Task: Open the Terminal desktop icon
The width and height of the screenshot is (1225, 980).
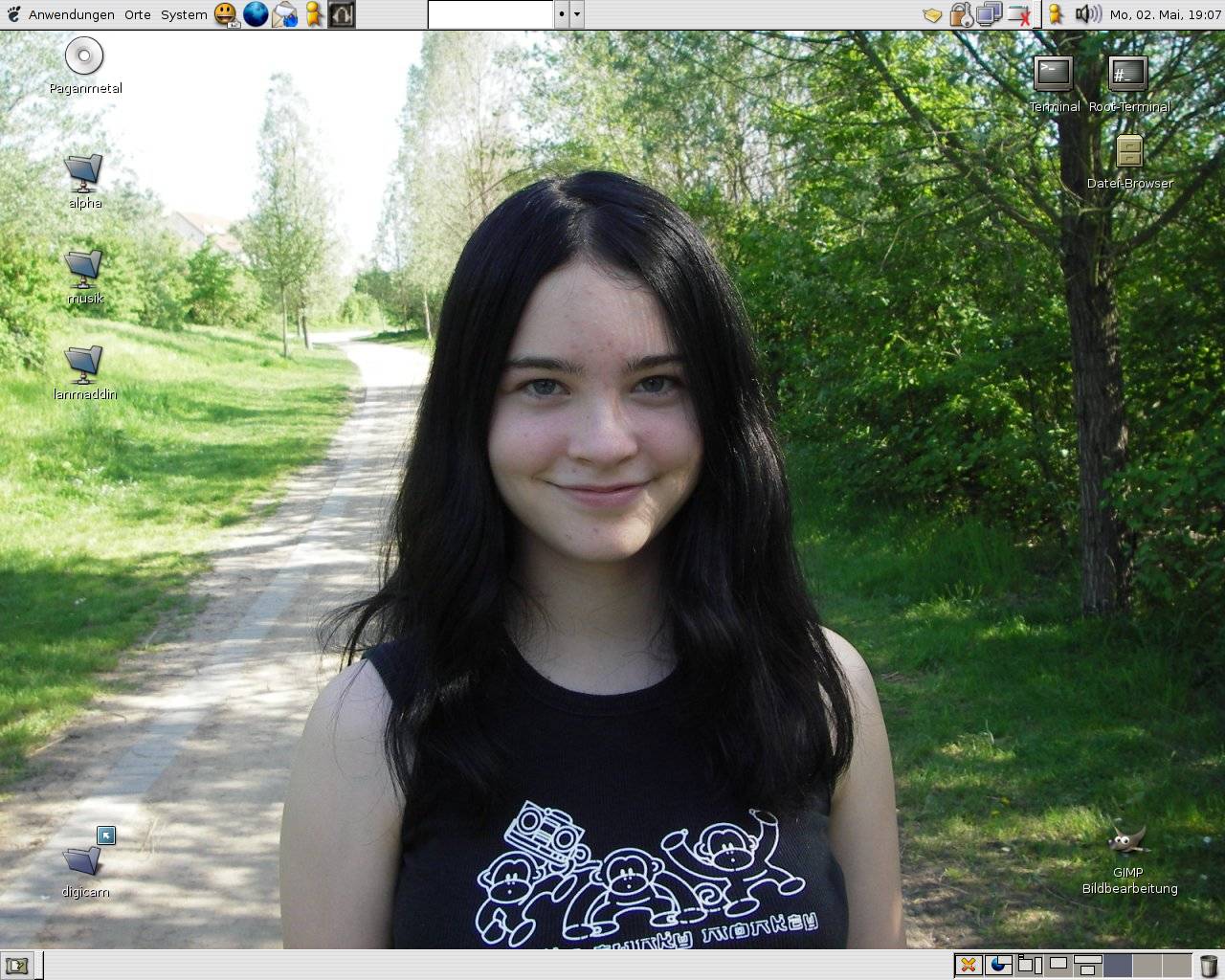Action: click(x=1053, y=75)
